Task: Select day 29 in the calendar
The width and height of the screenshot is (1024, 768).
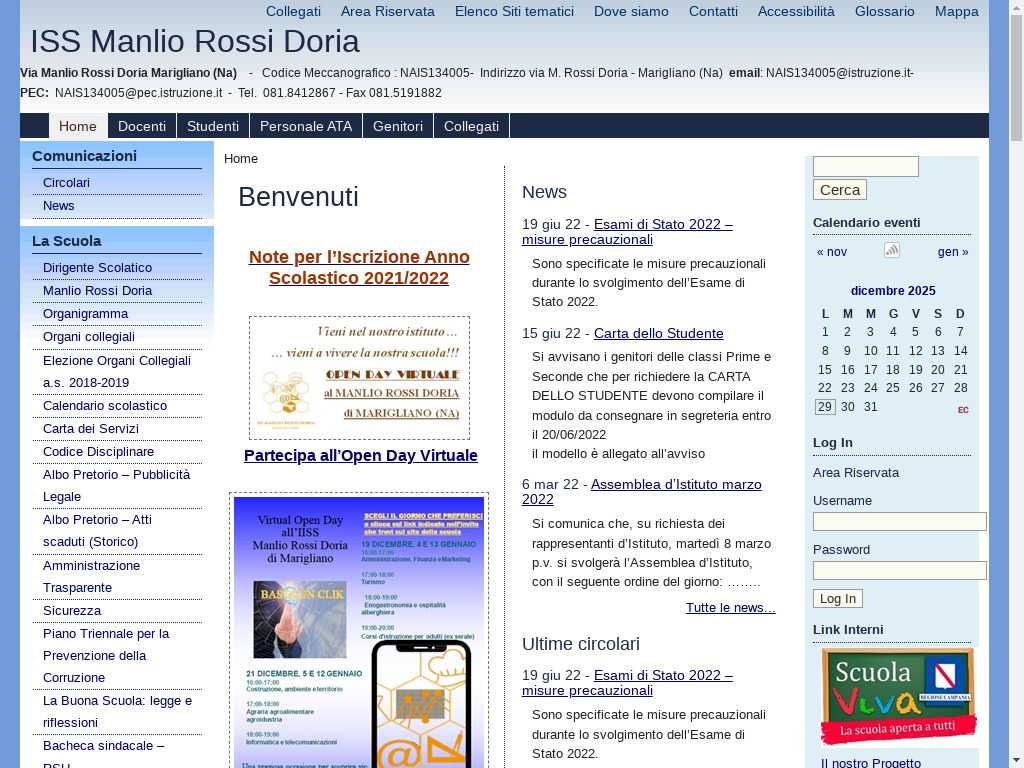Action: tap(824, 407)
